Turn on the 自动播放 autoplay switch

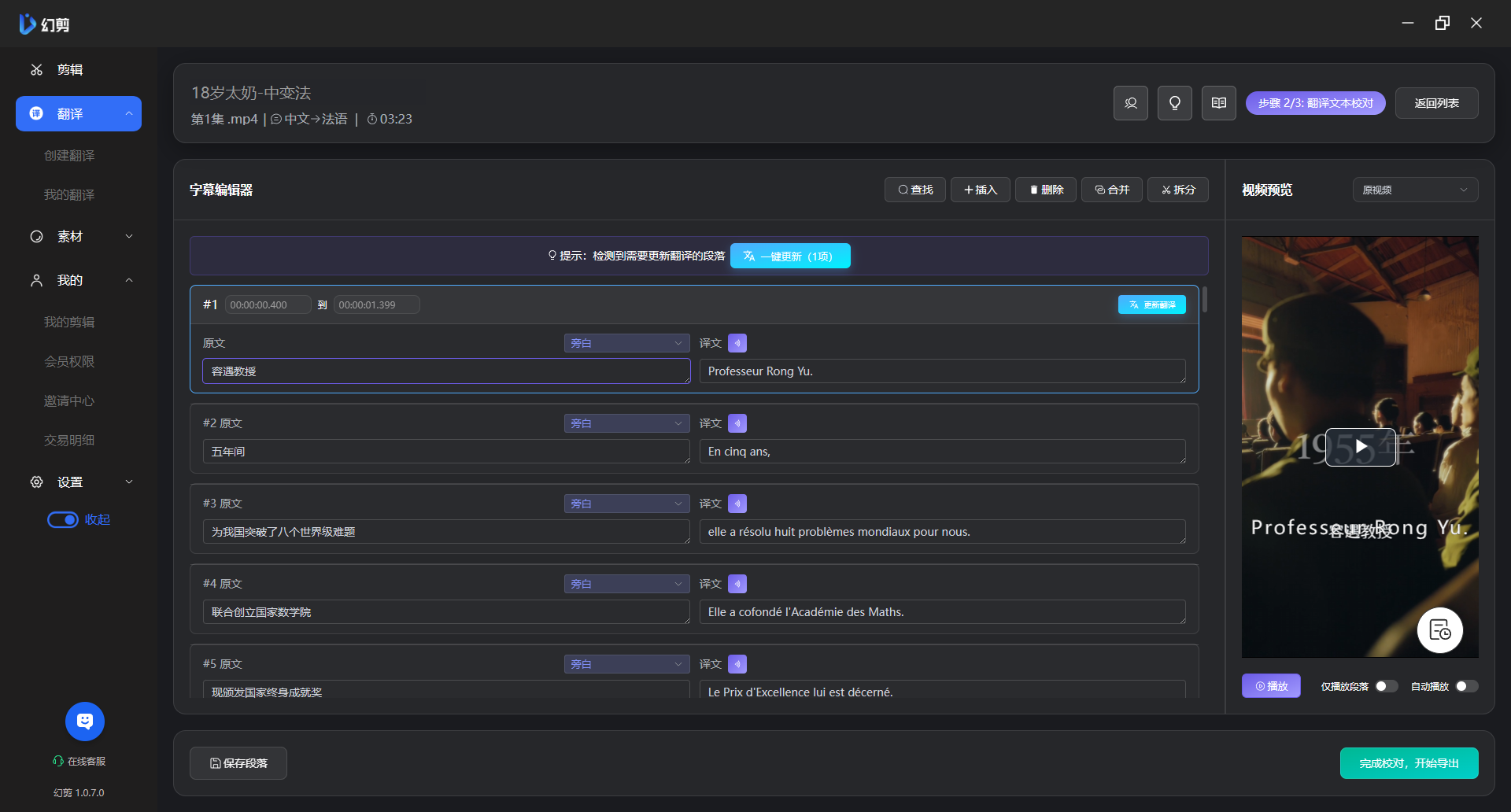(x=1466, y=686)
